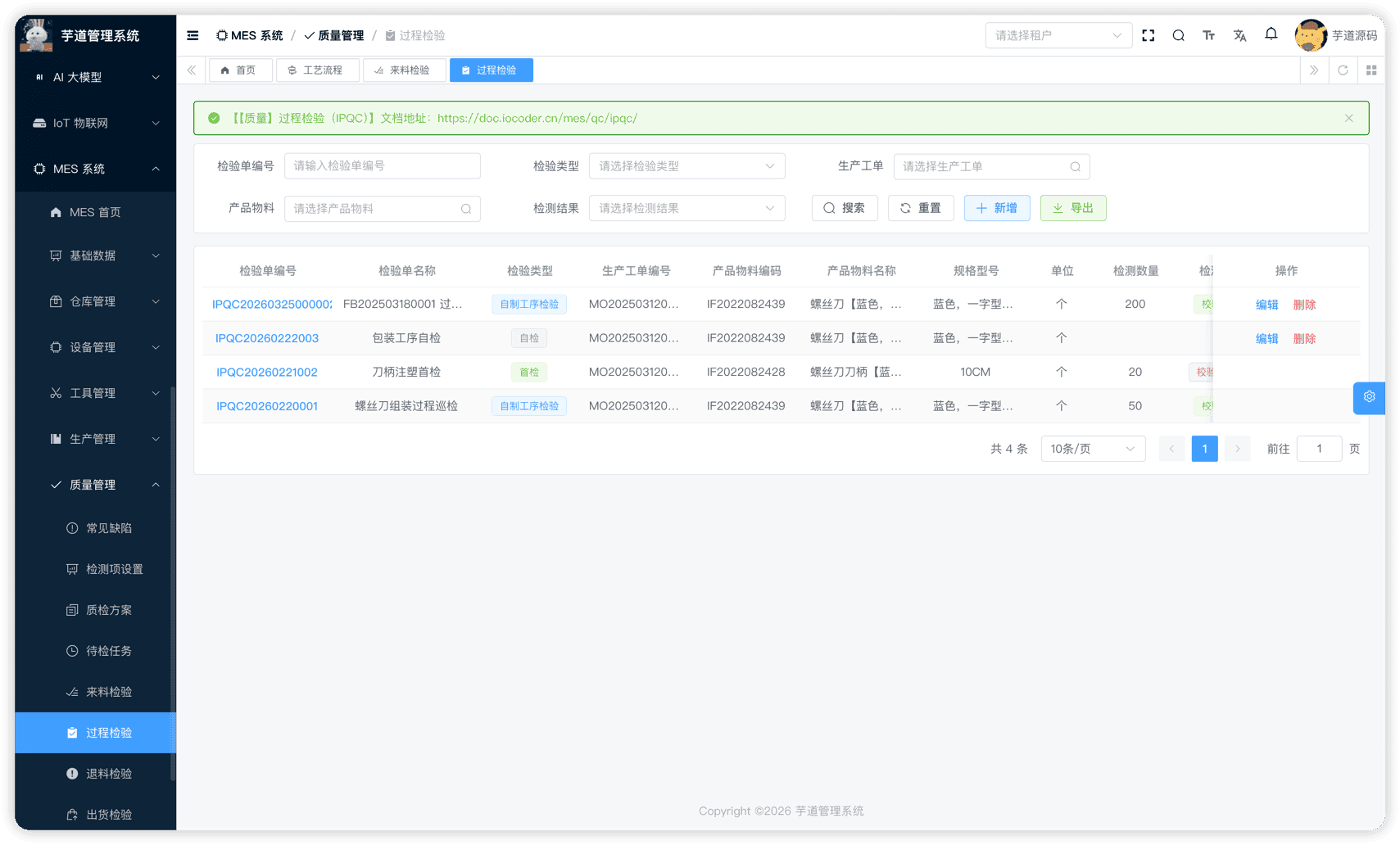Open fullscreen mode from the top toolbar
Viewport: 1400px width, 845px height.
1148,35
